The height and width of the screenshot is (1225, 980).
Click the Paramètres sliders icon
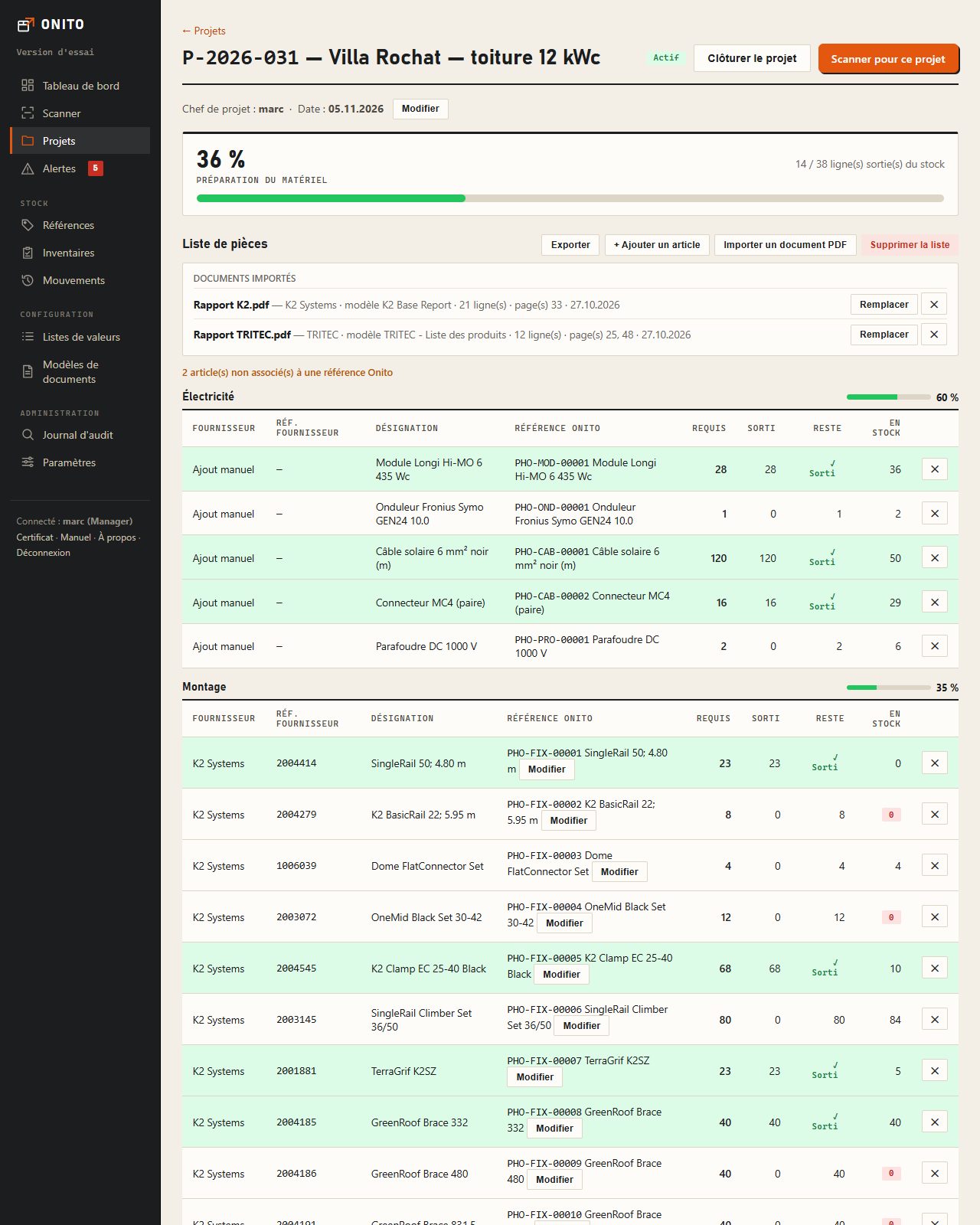pos(28,462)
